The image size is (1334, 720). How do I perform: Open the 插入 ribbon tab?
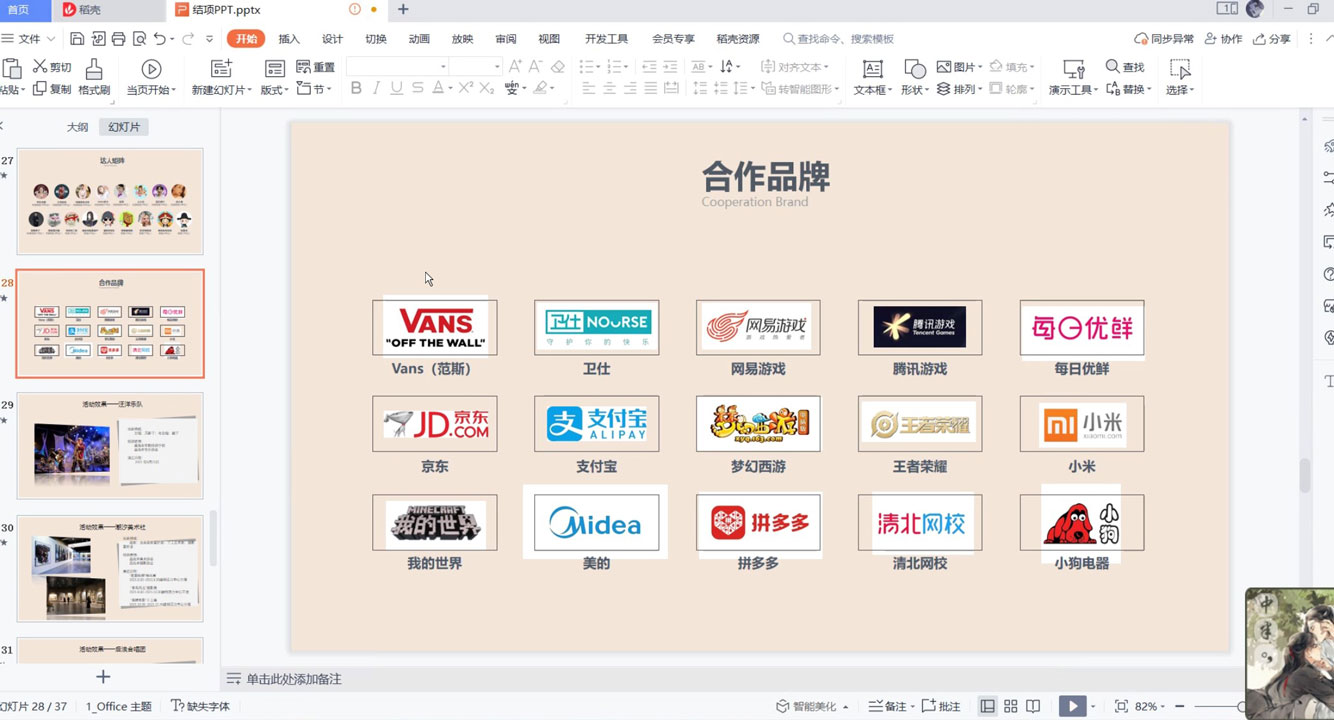(289, 39)
